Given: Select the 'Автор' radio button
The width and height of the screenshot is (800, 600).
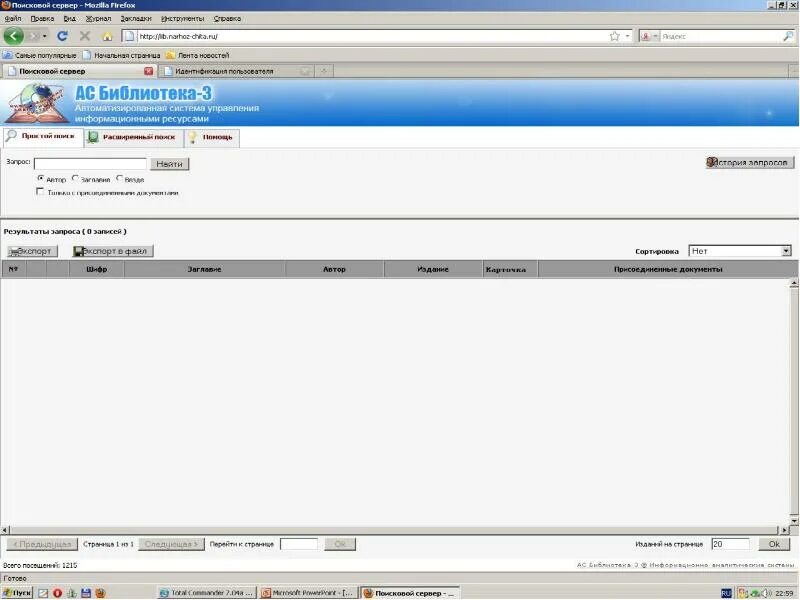Looking at the screenshot, I should click(41, 179).
